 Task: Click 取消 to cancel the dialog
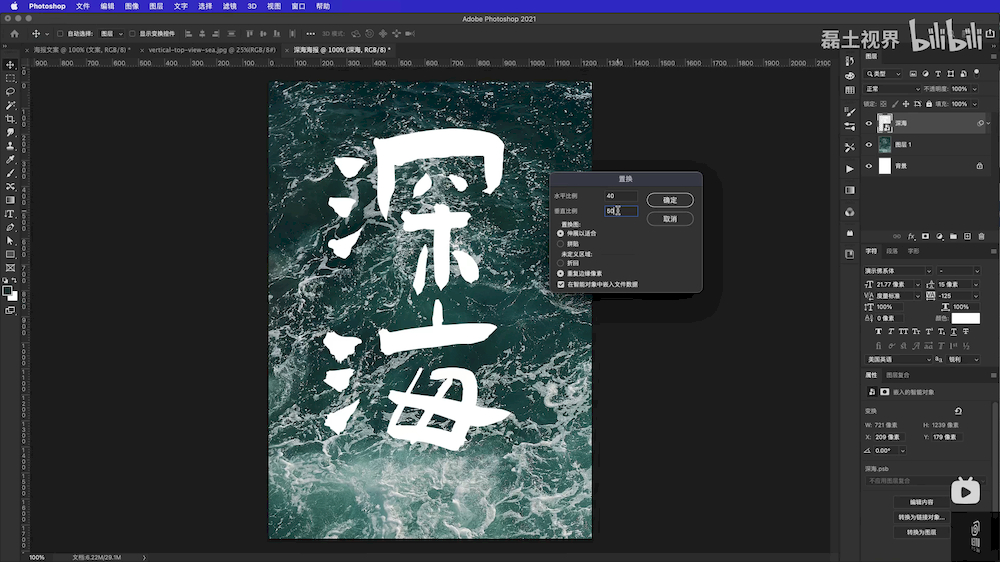pos(670,218)
